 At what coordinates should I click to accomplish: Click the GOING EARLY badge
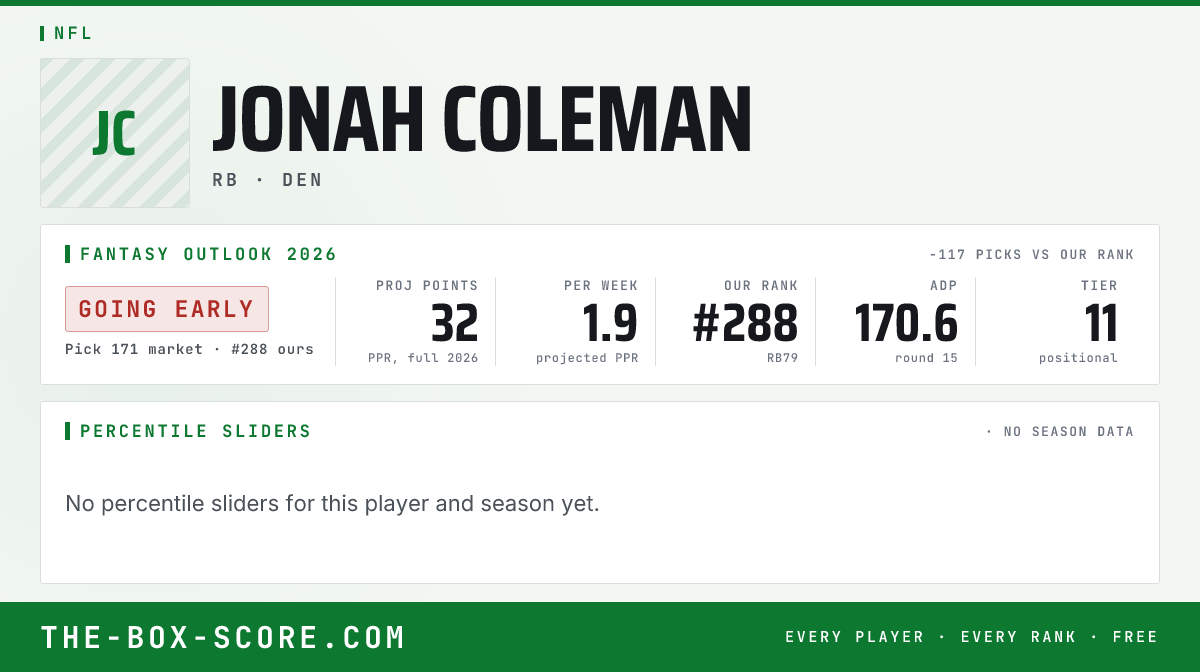tap(167, 309)
